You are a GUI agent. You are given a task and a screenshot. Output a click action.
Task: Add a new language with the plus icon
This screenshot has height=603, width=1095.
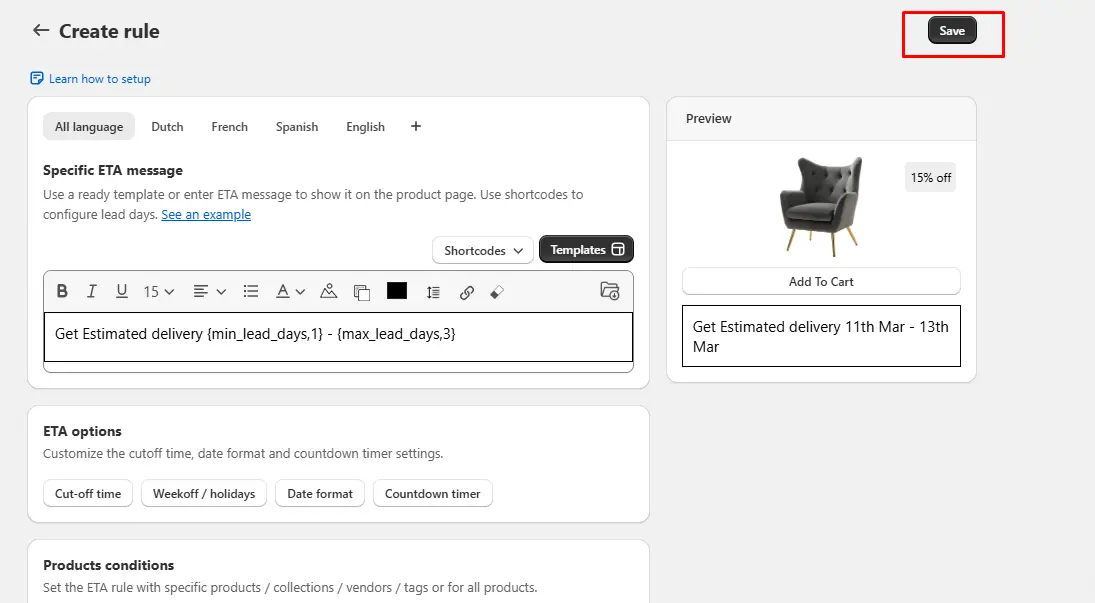click(416, 126)
